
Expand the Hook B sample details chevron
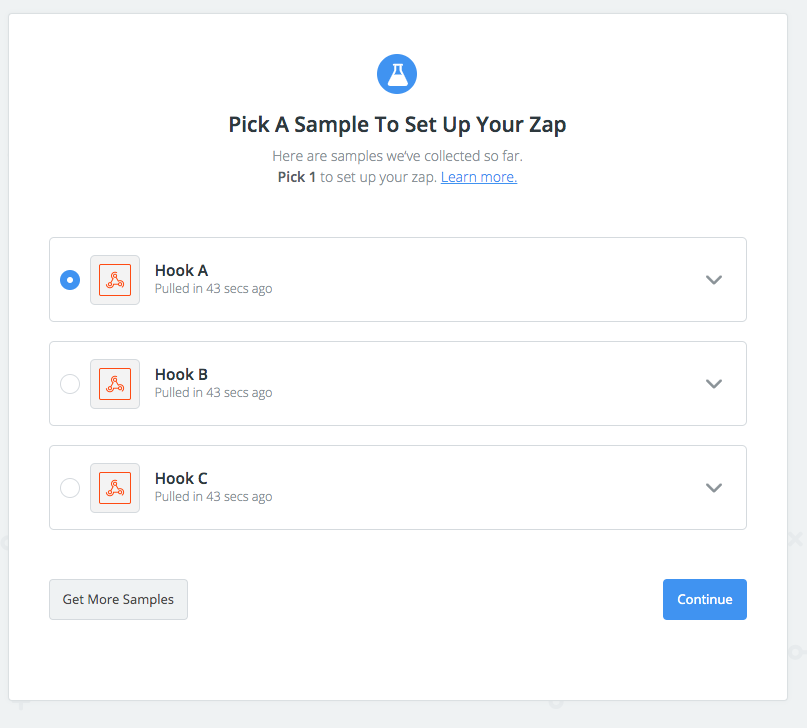pos(714,384)
